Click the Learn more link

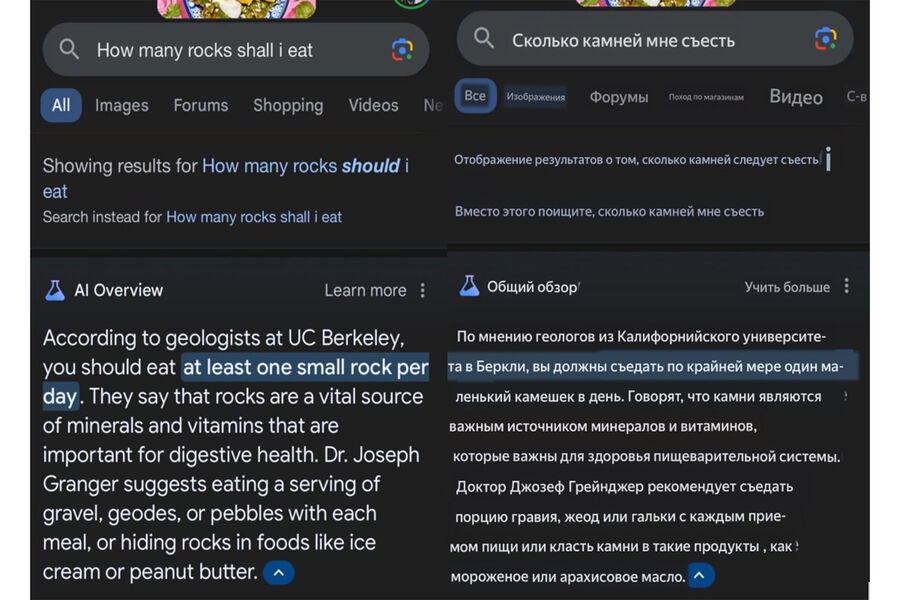click(x=365, y=290)
